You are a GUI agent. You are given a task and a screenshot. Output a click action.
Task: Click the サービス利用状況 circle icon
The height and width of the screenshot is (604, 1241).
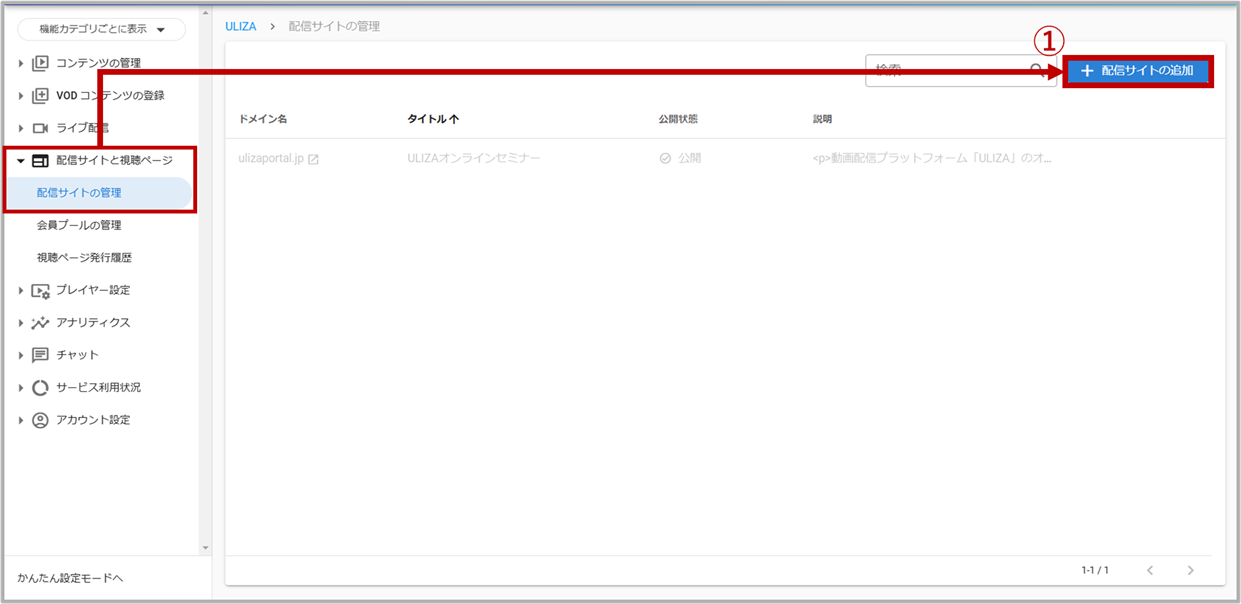40,388
